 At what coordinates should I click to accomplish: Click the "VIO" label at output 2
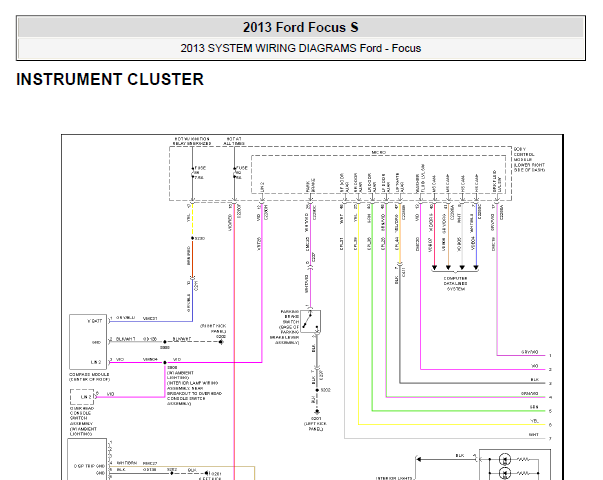point(535,366)
